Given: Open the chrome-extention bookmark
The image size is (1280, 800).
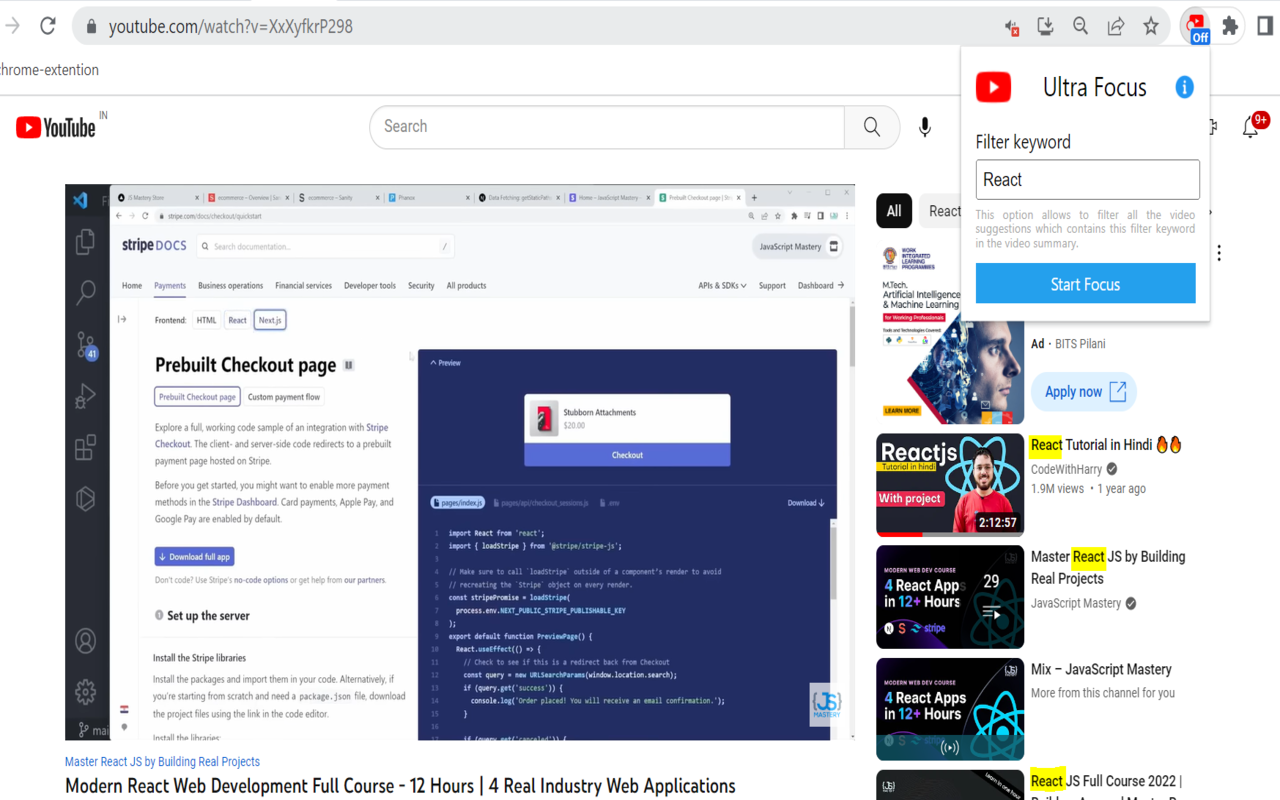Looking at the screenshot, I should (x=49, y=70).
